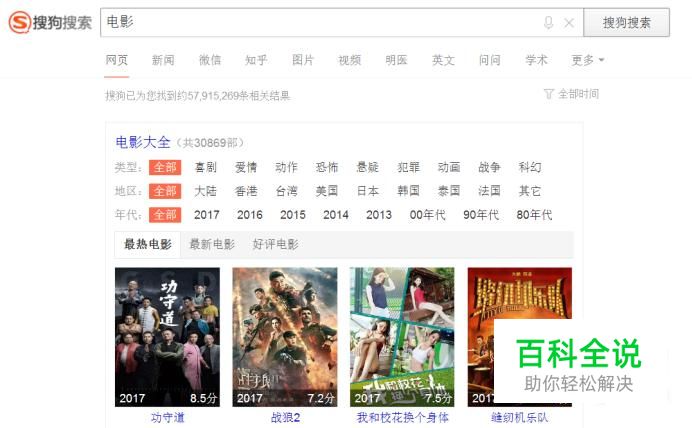Open the 明医 tab
692x428 pixels.
(396, 60)
